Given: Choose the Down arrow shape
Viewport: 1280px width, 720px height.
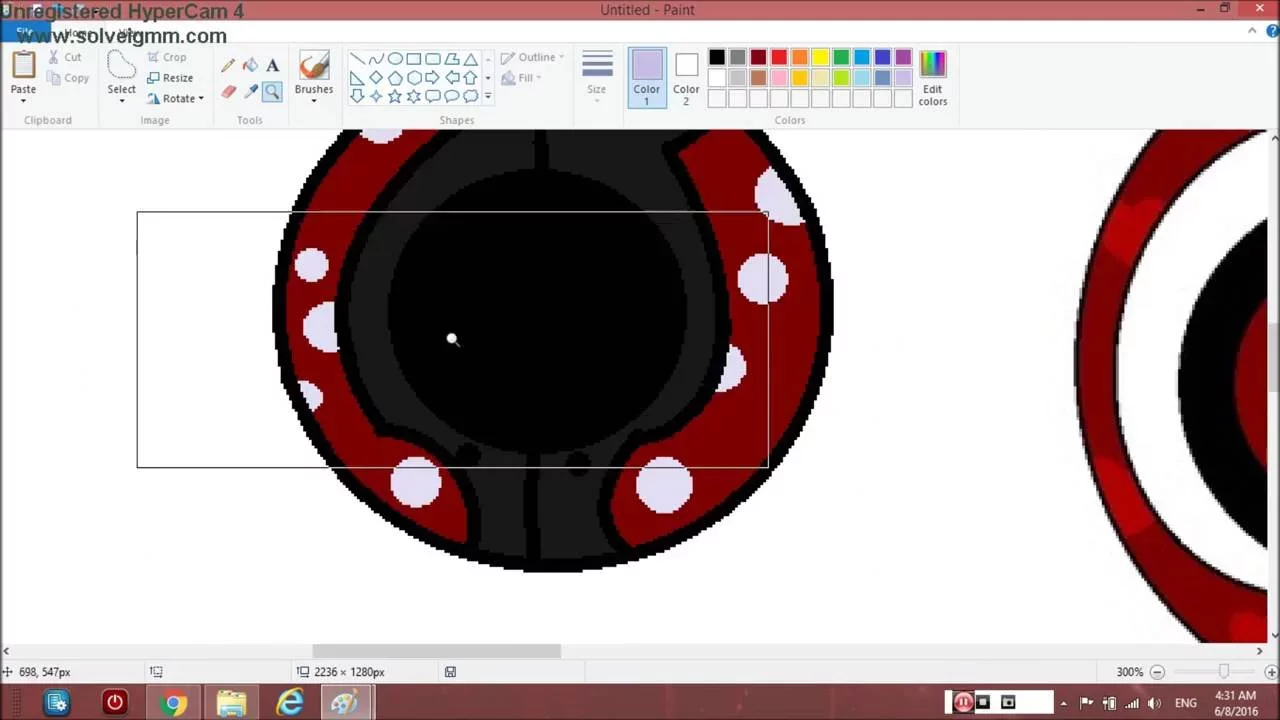Looking at the screenshot, I should click(358, 96).
